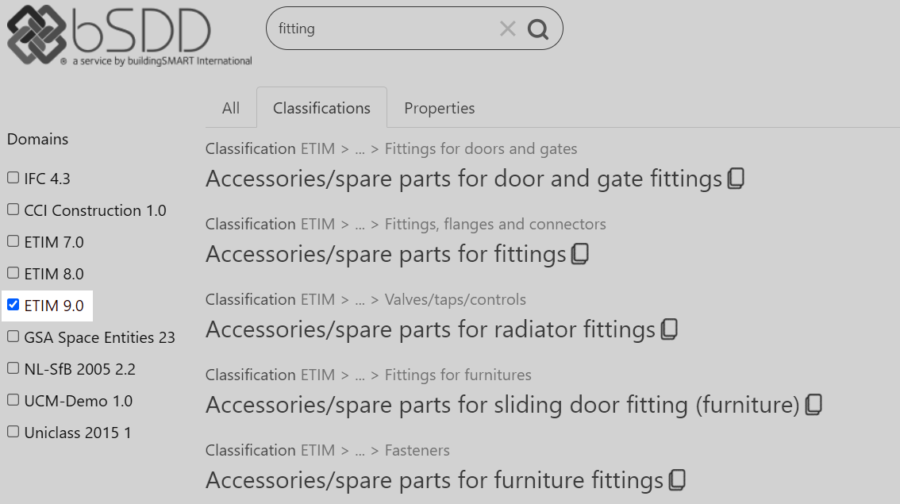This screenshot has height=504, width=900.
Task: Open Accessories/spare parts for door and gate fittings
Action: 463,179
